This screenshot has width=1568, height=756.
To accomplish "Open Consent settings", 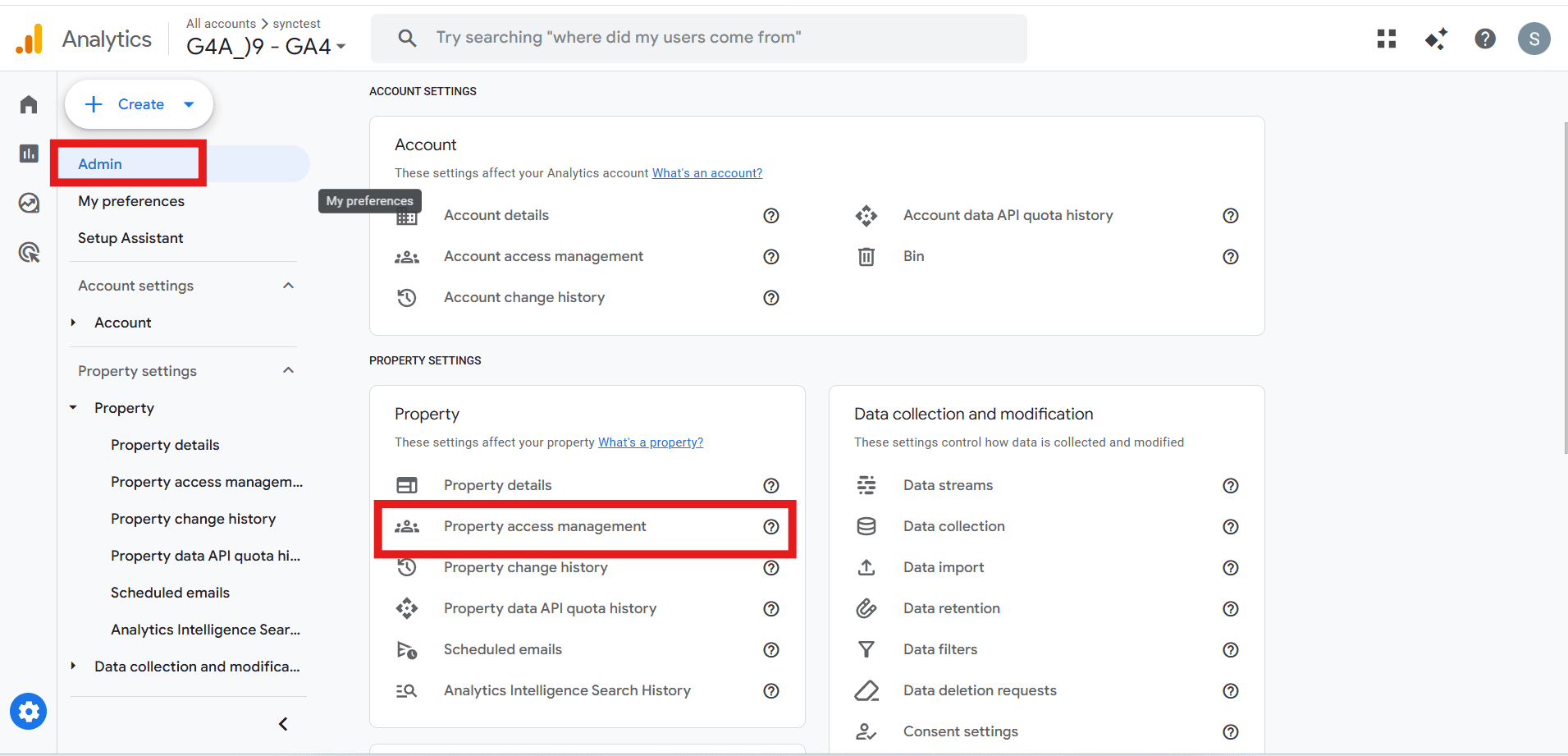I will click(961, 731).
